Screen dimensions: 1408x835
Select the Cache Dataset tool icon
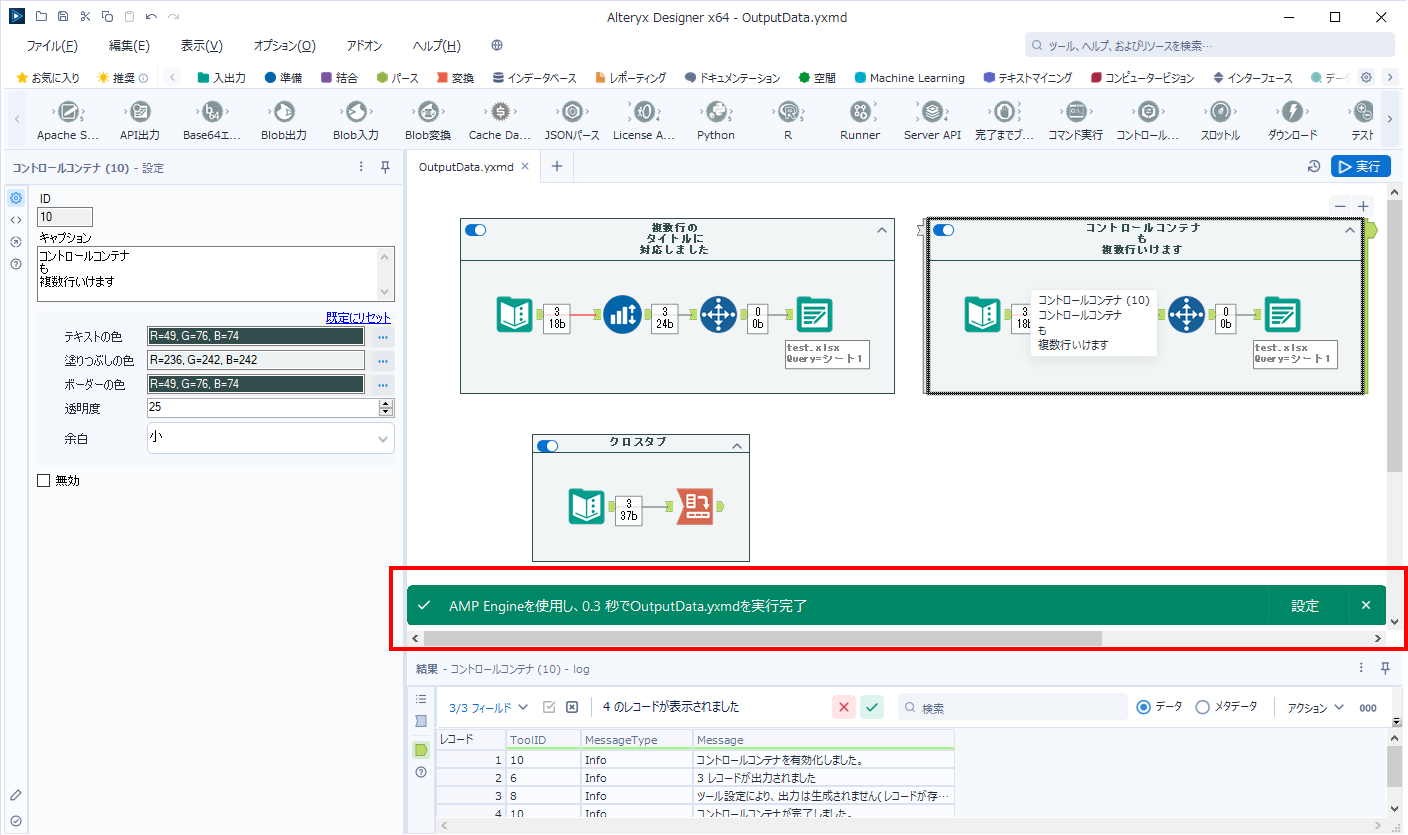[x=500, y=112]
